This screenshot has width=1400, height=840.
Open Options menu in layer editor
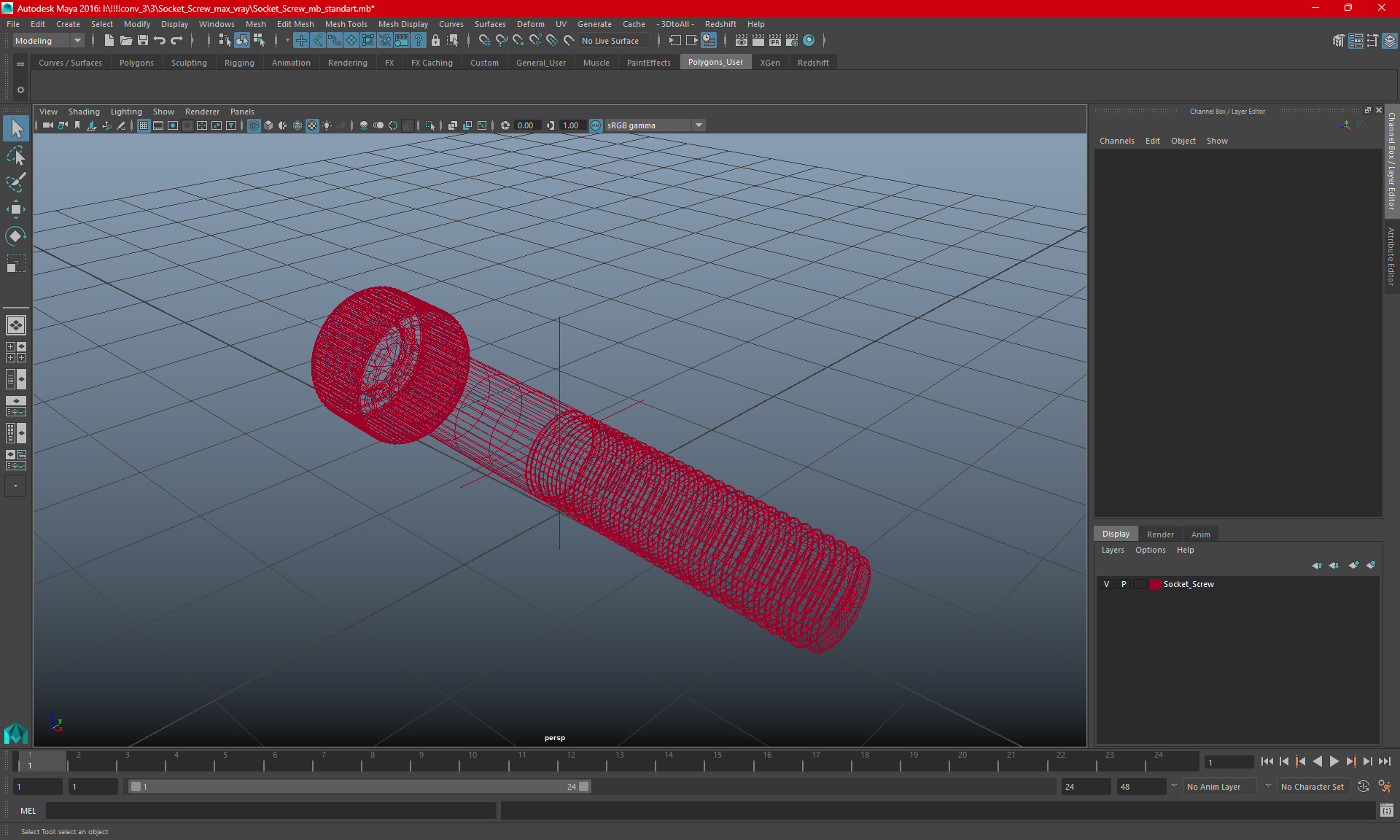(x=1150, y=550)
